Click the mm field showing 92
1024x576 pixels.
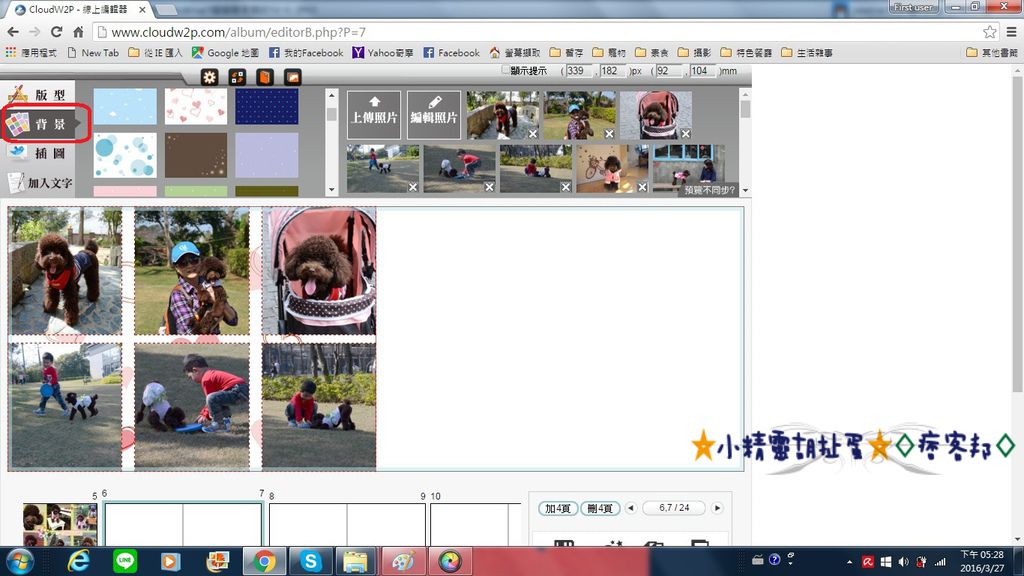pos(668,71)
